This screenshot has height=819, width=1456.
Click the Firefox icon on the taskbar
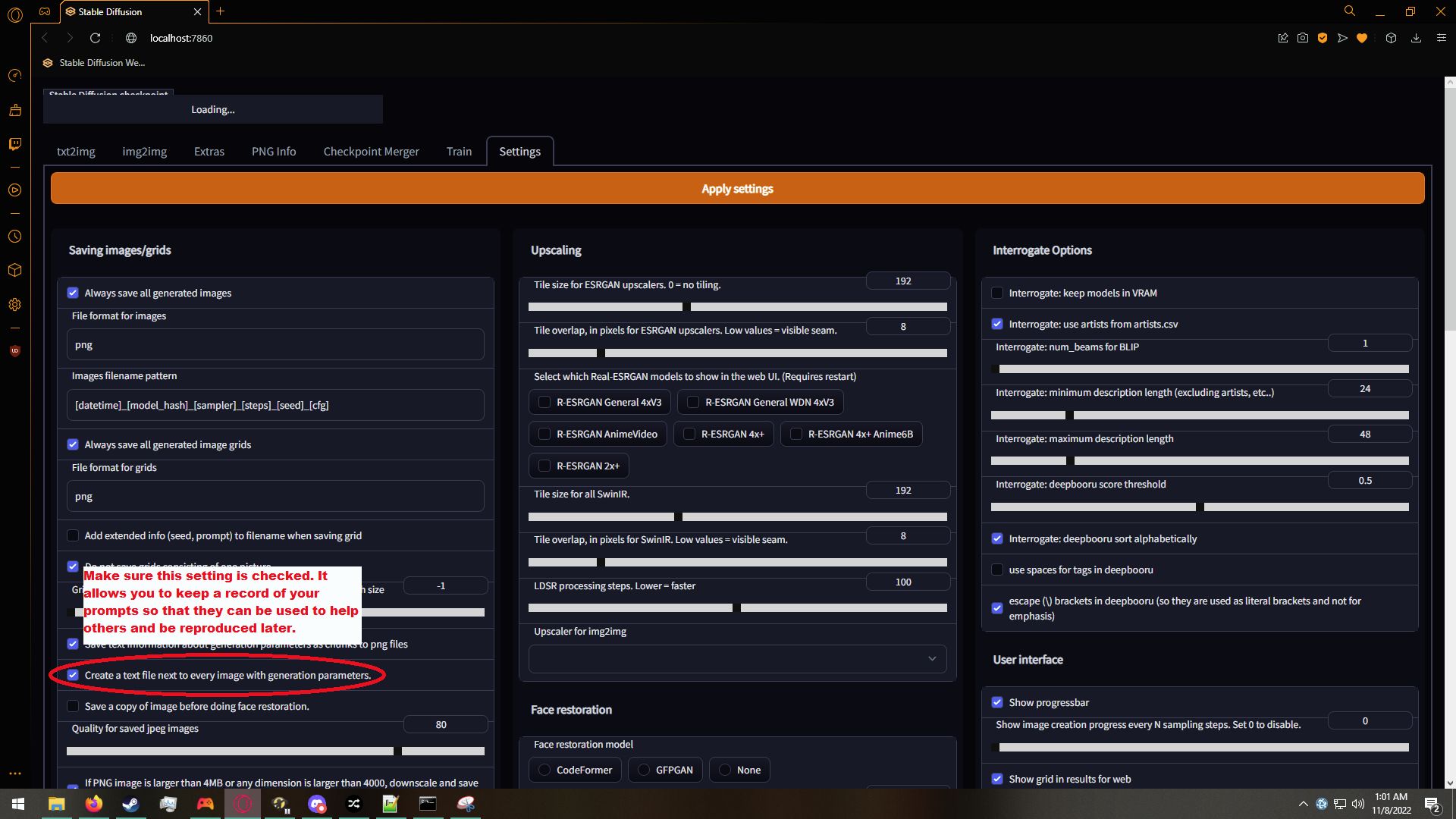point(93,804)
